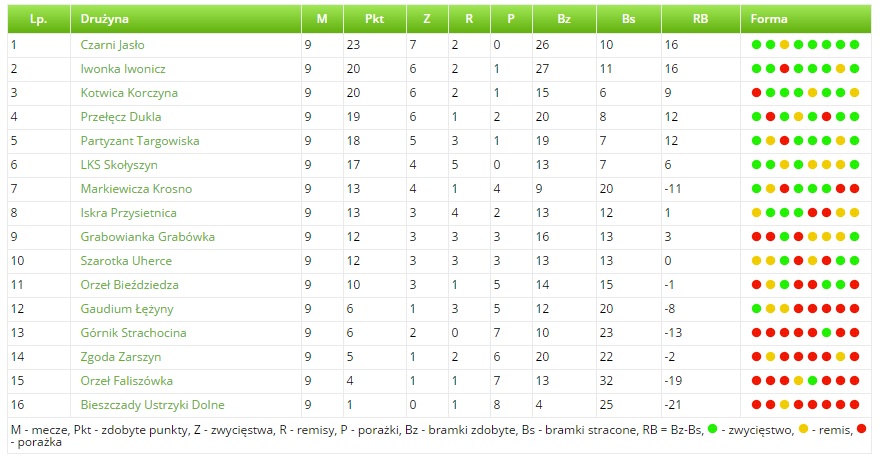Click the 'Drużyna' column header
This screenshot has width=880, height=462.
point(105,19)
